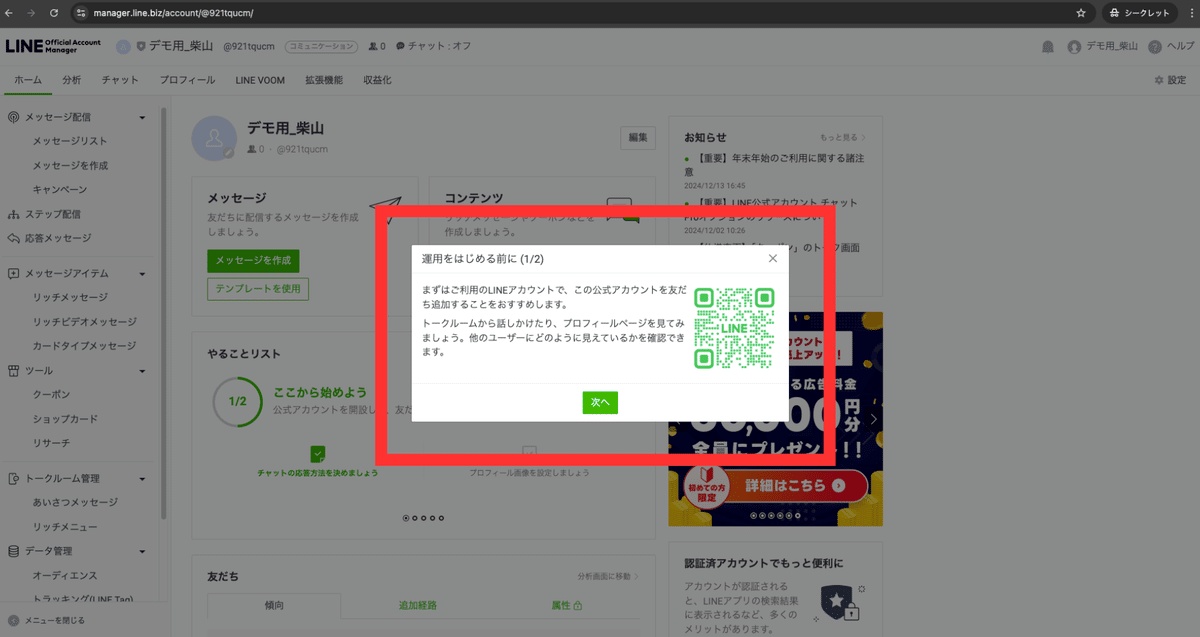Reload the browser page

53,13
